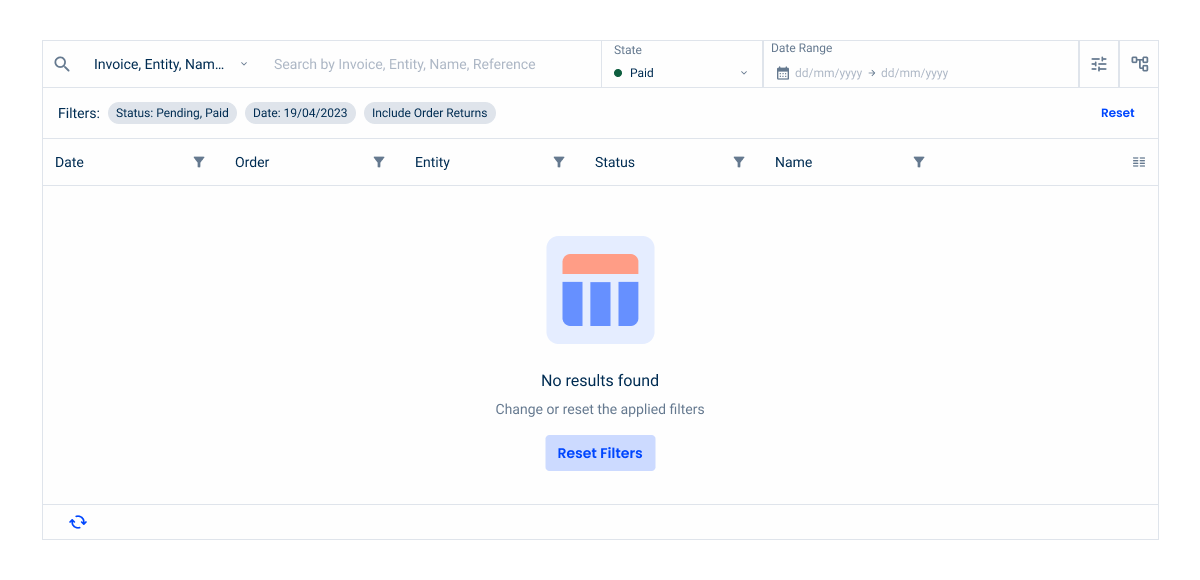Filter by the Name column
Screen dimensions: 1200x580
[x=919, y=162]
